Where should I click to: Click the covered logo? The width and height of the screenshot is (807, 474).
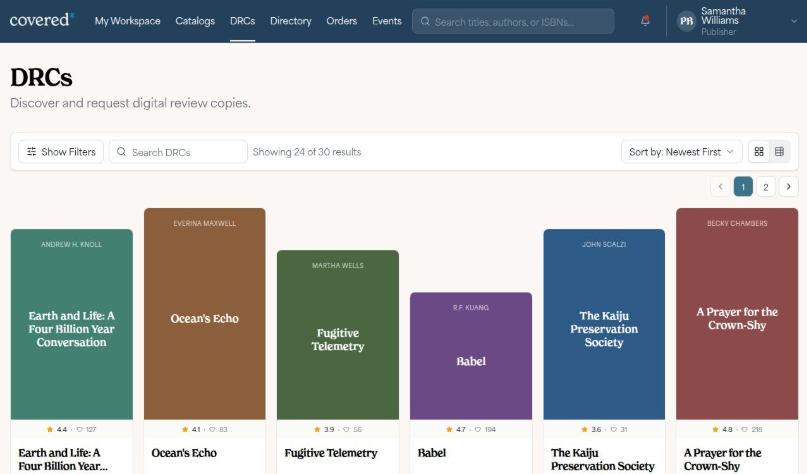click(42, 20)
